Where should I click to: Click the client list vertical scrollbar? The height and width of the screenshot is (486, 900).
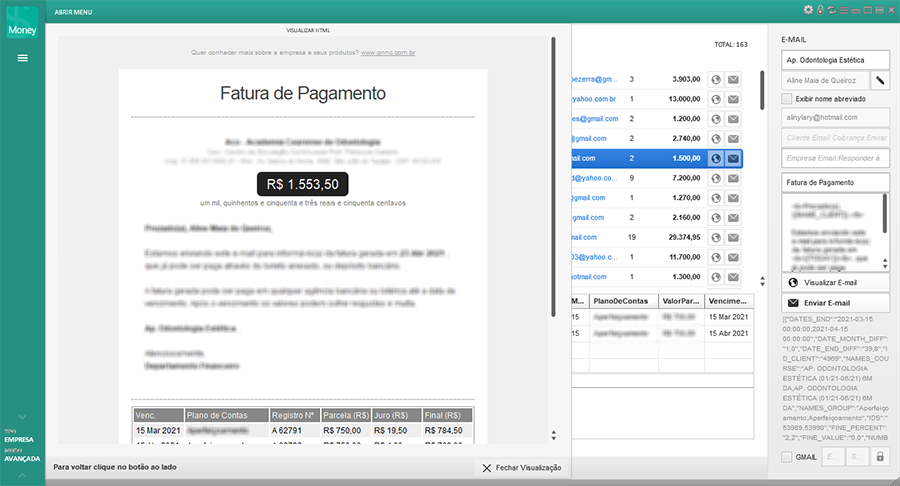pyautogui.click(x=762, y=90)
